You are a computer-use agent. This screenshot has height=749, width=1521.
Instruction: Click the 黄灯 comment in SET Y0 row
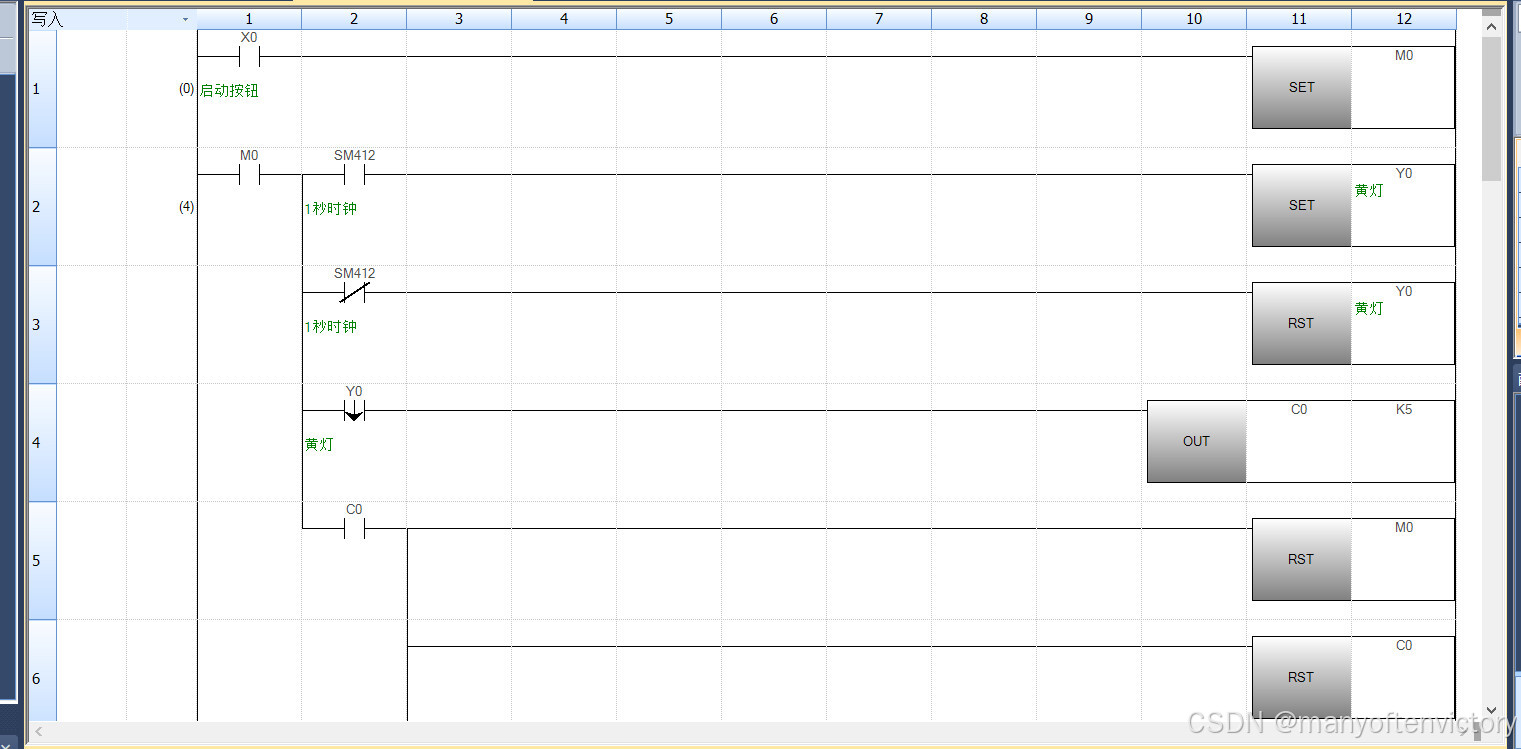point(1369,190)
